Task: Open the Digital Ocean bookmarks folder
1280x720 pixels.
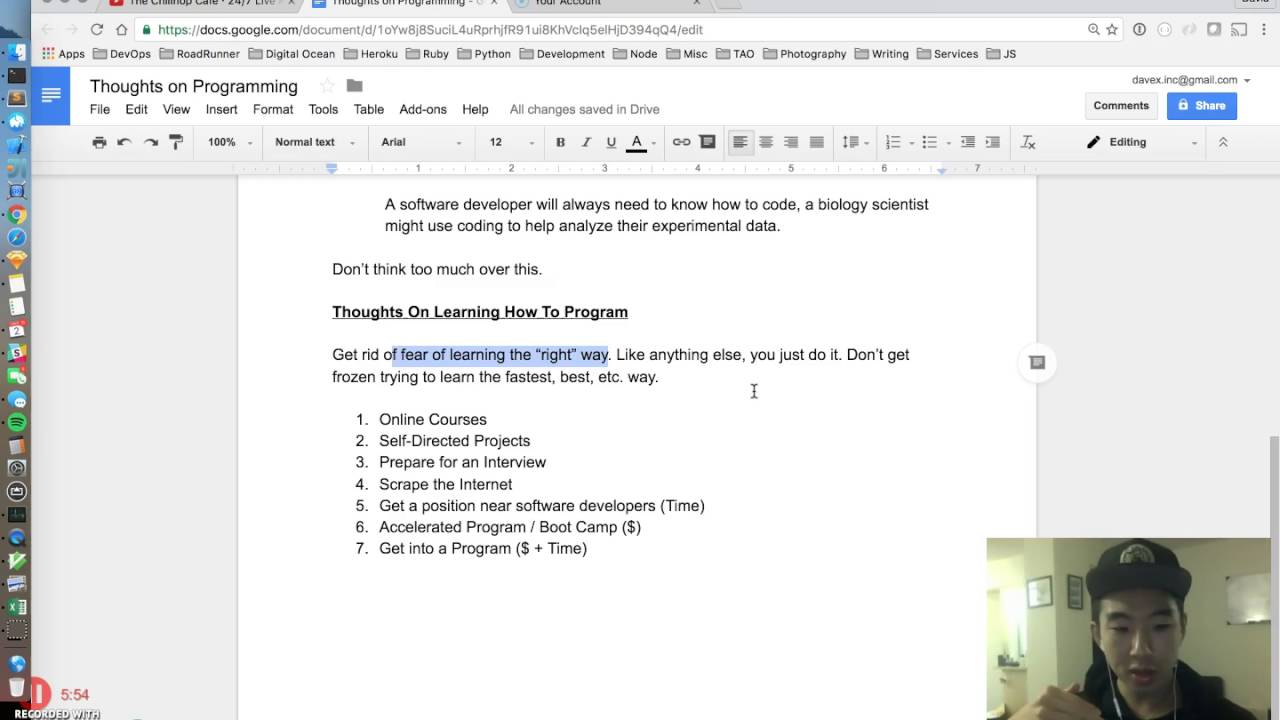Action: coord(292,54)
